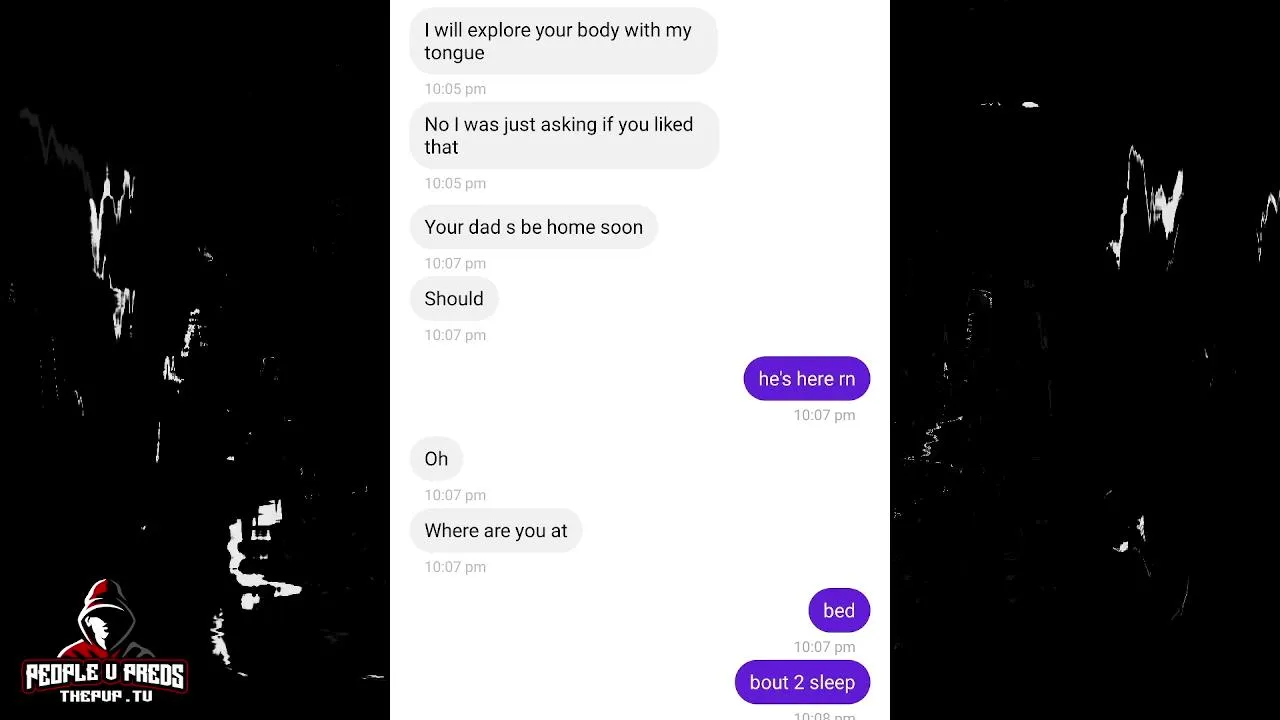Click the timestamp under "he's here rn"
Screen dimensions: 1280x720
(x=824, y=415)
